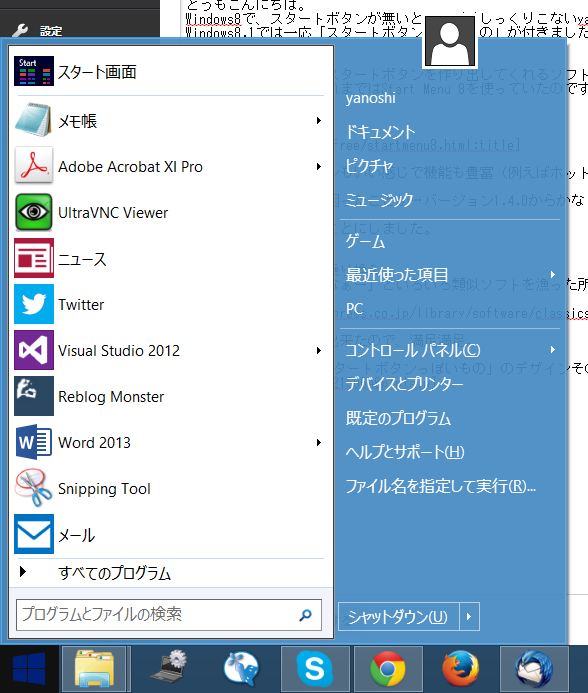Launch メモ帳 notepad icon
This screenshot has width=588, height=693.
pyautogui.click(x=34, y=120)
